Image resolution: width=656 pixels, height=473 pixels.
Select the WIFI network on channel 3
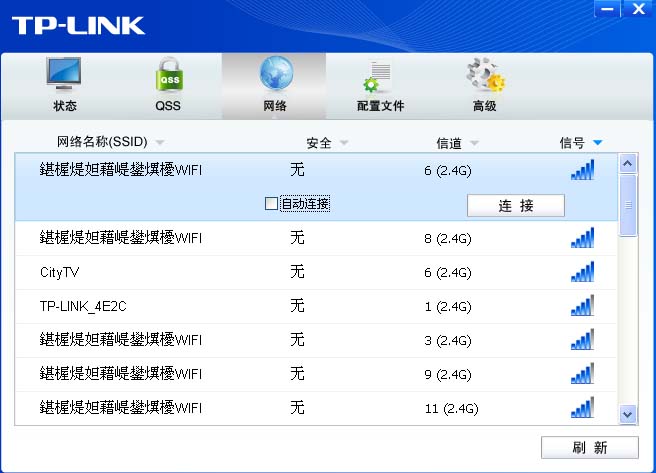[316, 340]
